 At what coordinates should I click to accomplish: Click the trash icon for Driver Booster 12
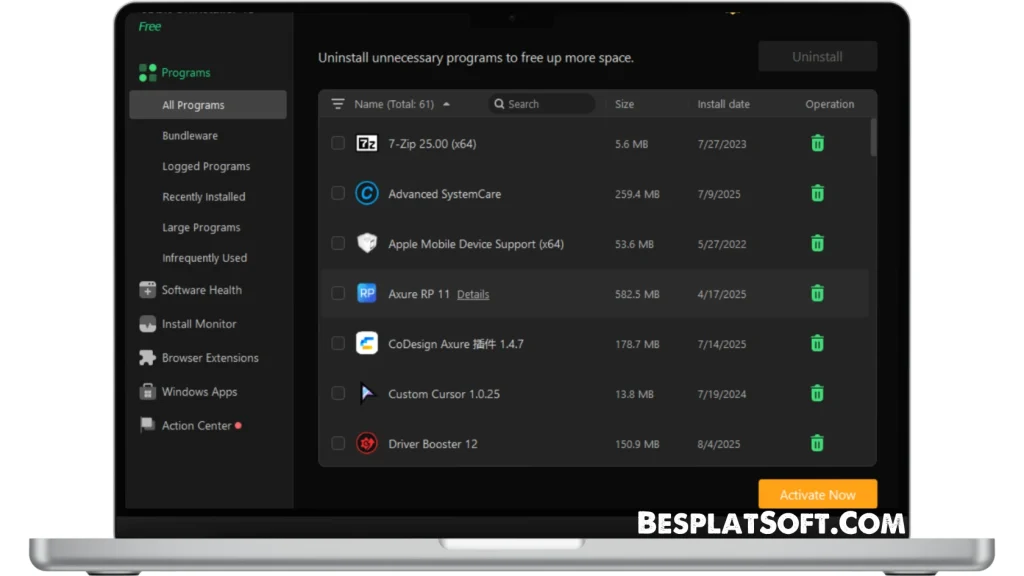[817, 443]
